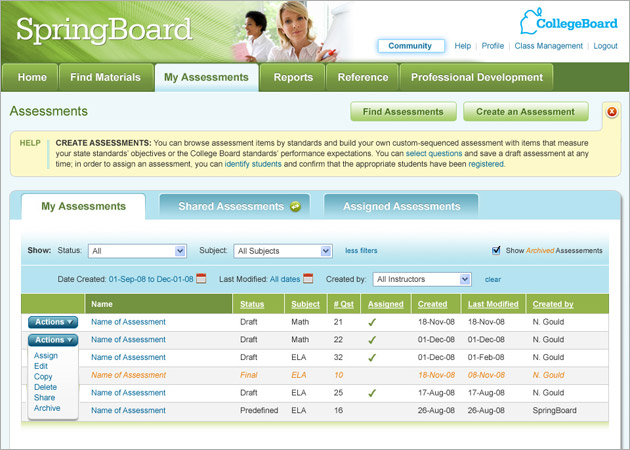Choose Assign from the Actions menu
Screen dimensions: 630x450
pos(46,356)
